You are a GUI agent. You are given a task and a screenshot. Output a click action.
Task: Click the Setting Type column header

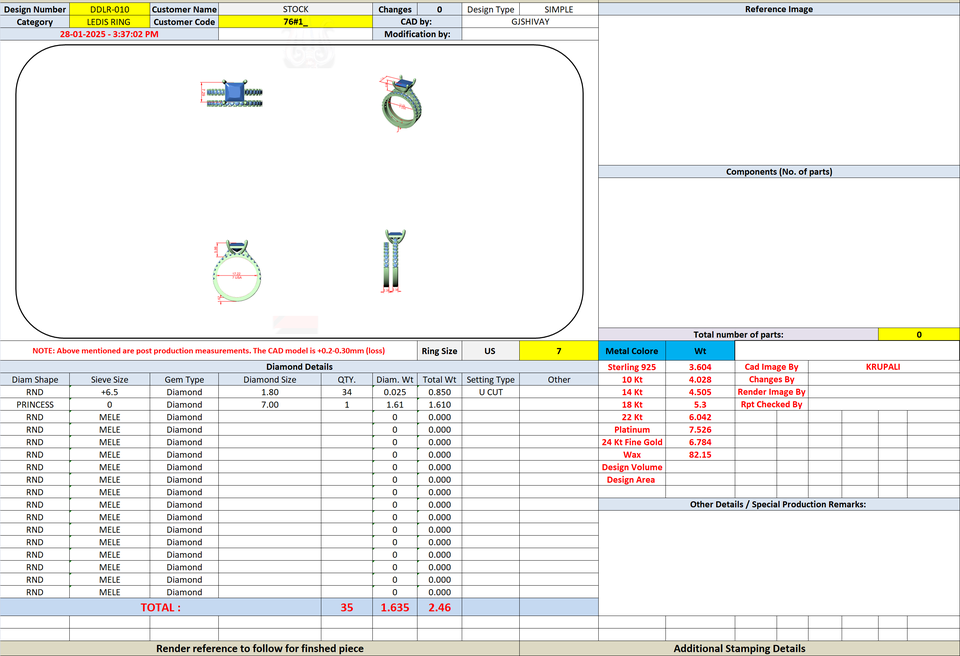tap(490, 380)
